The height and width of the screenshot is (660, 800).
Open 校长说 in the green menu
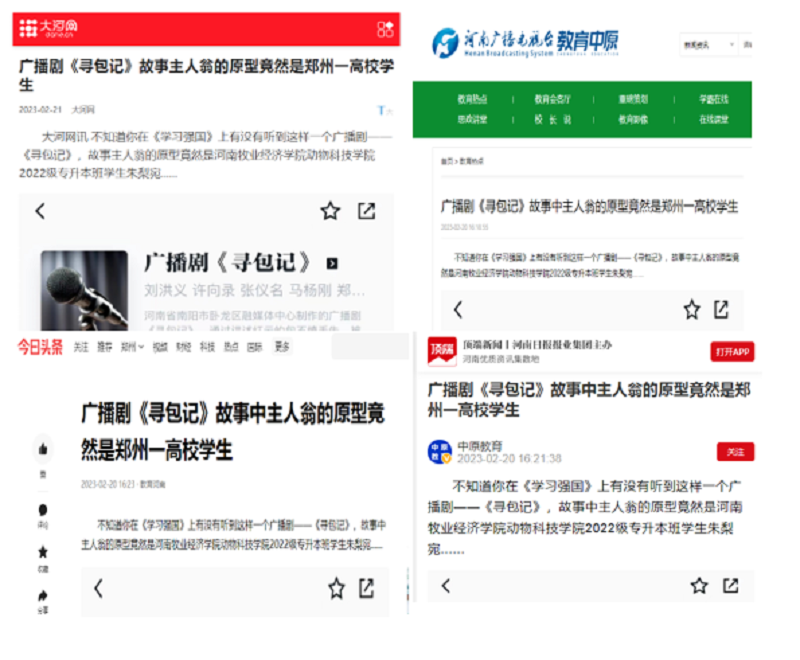553,119
